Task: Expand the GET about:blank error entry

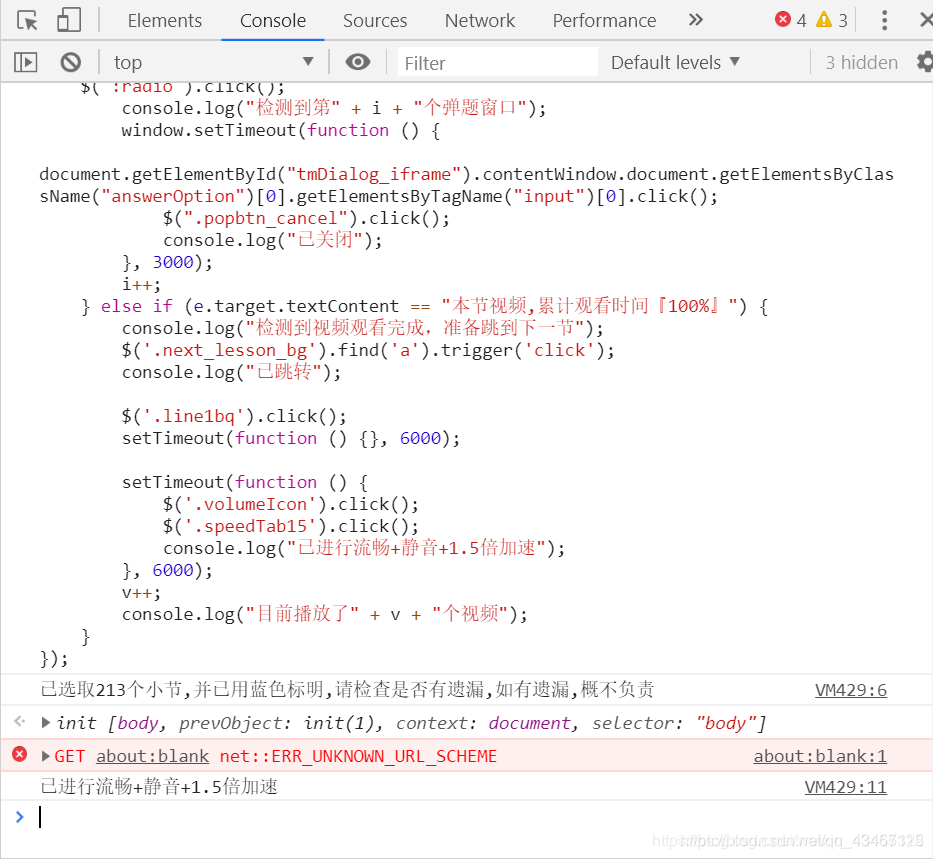Action: pos(46,756)
